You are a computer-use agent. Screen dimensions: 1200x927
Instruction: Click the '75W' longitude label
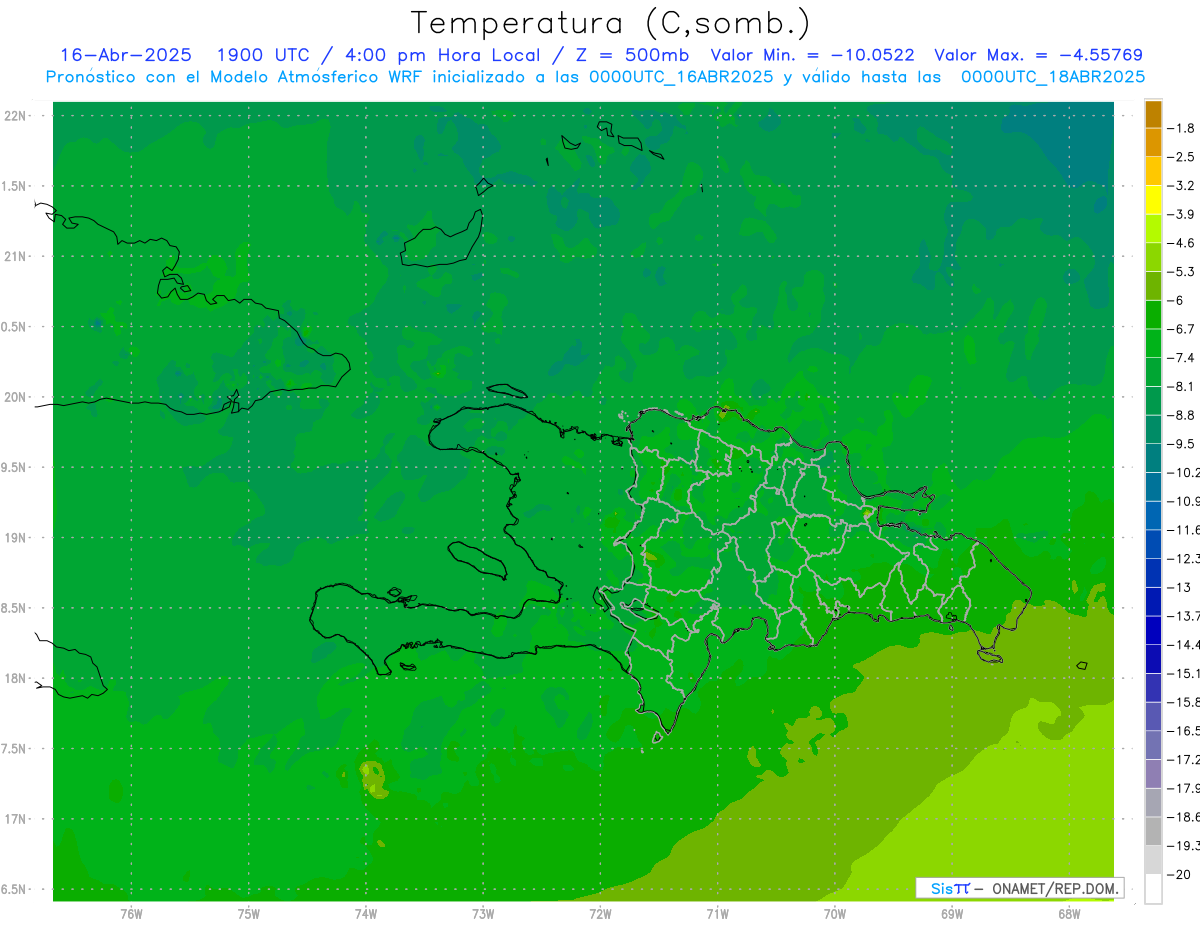[x=249, y=914]
